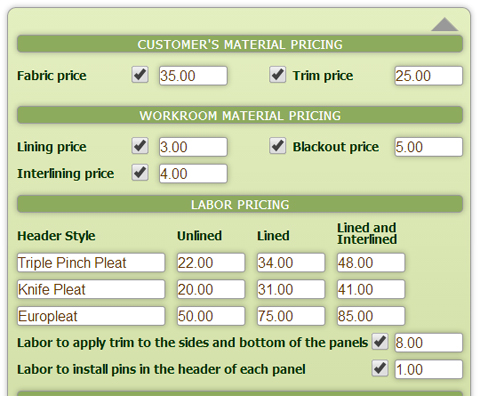Click the Triple Pinch Pleat header style field

91,263
